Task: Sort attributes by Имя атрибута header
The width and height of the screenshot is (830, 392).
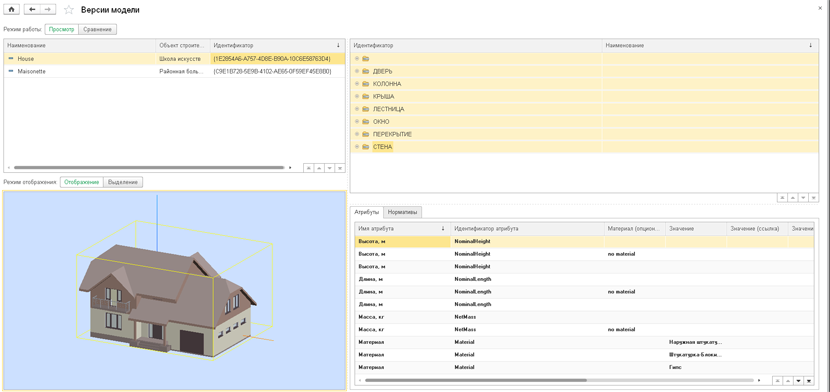Action: click(402, 229)
